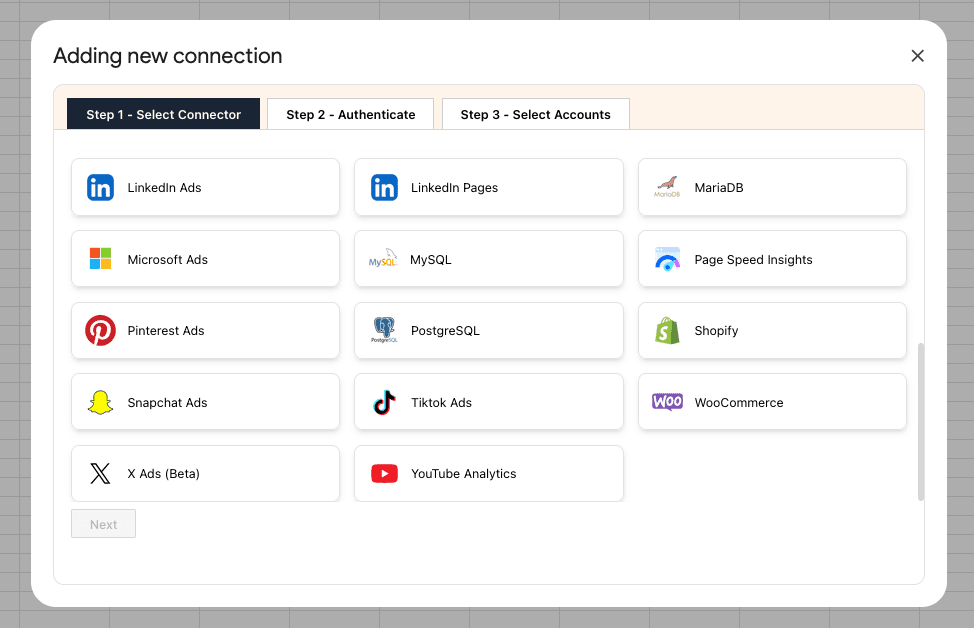Click the YouTube Analytics play icon
Image resolution: width=974 pixels, height=628 pixels.
[384, 474]
